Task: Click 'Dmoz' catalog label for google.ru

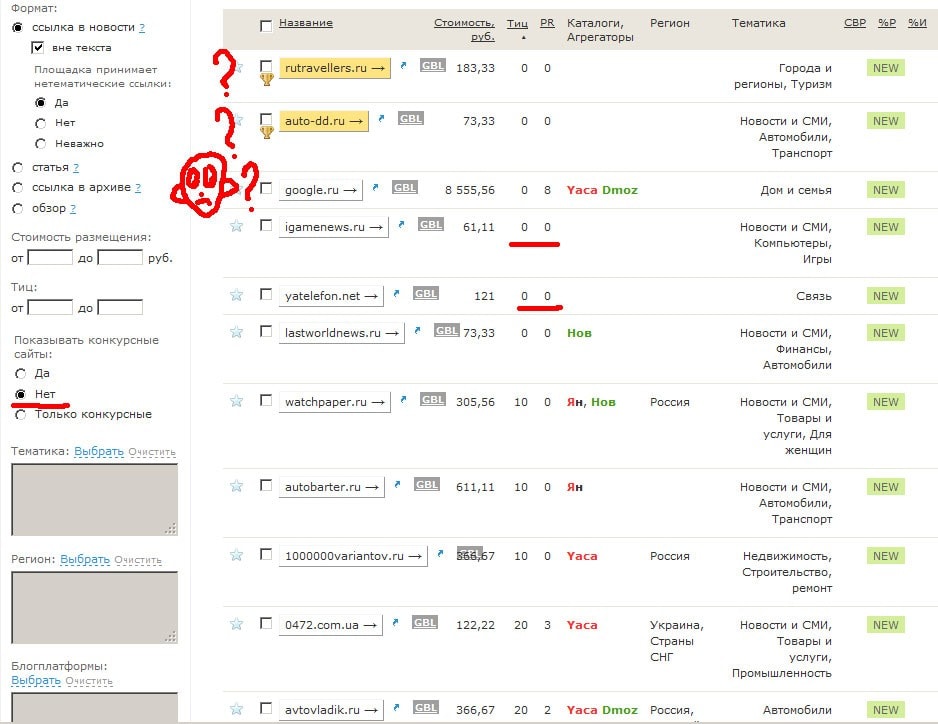Action: click(620, 190)
